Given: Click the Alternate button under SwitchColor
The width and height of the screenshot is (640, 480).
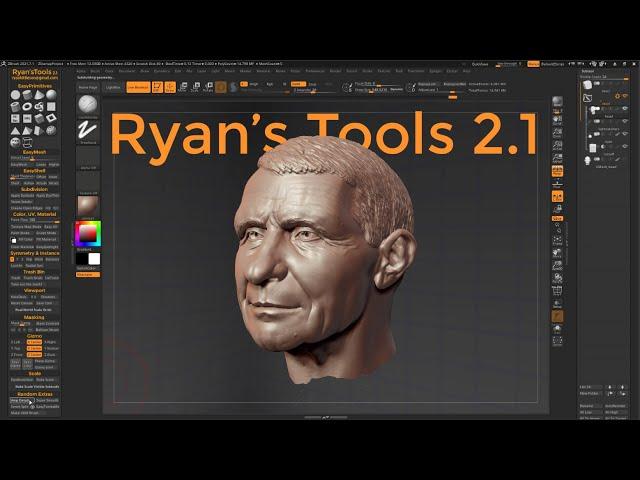Looking at the screenshot, I should tap(88, 275).
